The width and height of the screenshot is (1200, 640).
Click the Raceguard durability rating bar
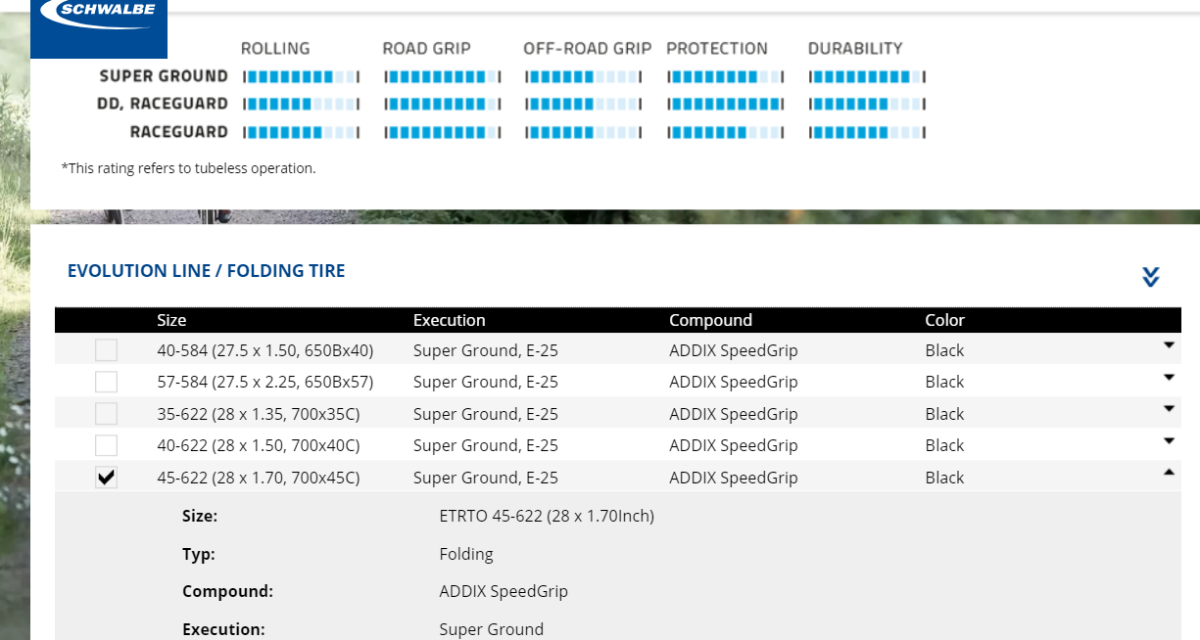coord(866,132)
